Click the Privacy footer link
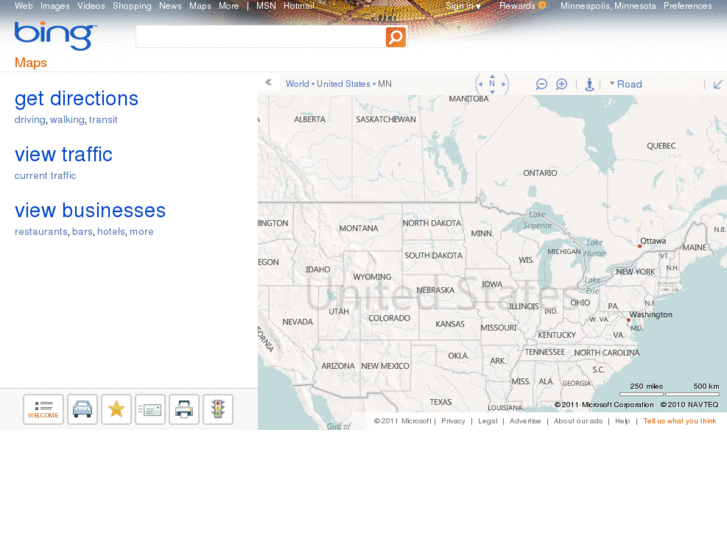This screenshot has height=545, width=727. click(x=453, y=421)
